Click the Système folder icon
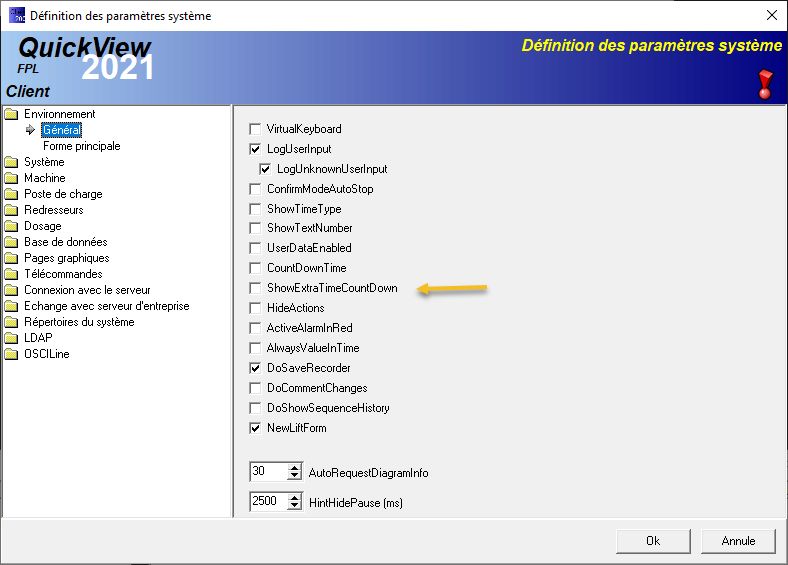Image resolution: width=788 pixels, height=565 pixels. coord(11,162)
